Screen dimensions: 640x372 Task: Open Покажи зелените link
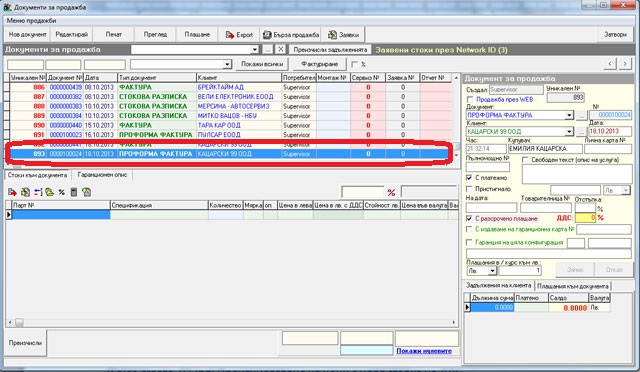[424, 351]
